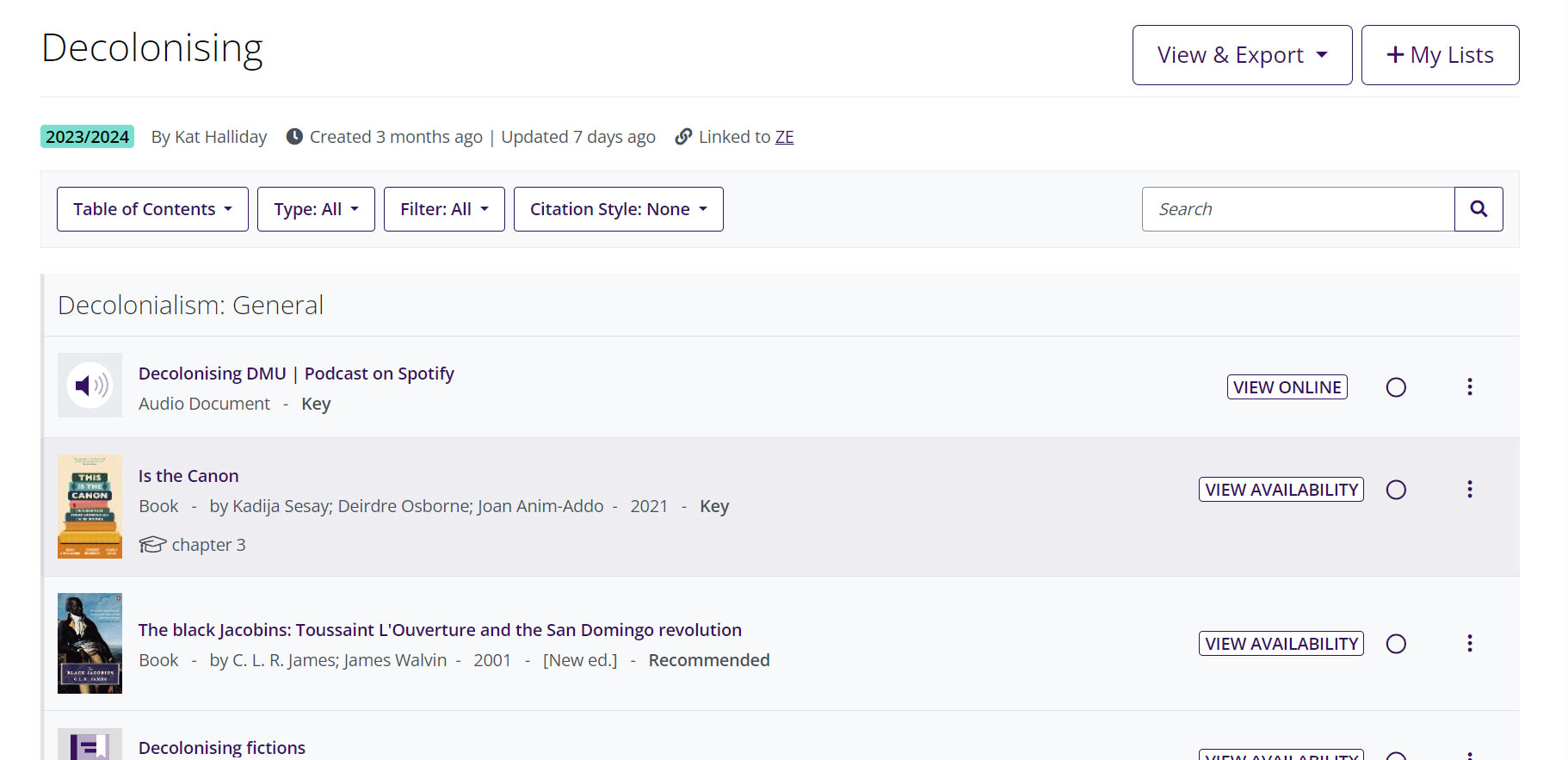Click View Online for the Spotify podcast
This screenshot has width=1568, height=760.
(x=1287, y=387)
